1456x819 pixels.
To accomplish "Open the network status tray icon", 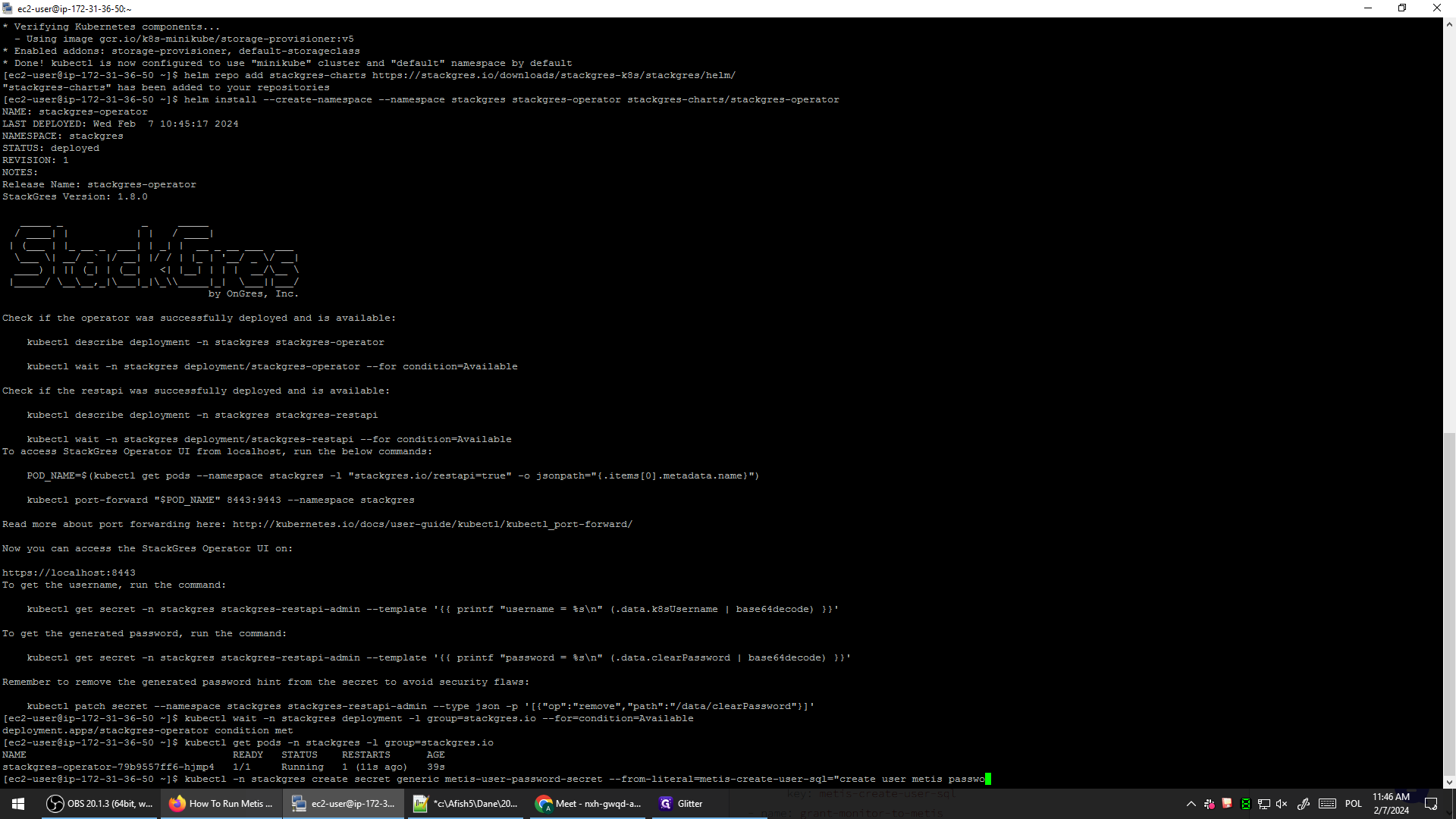I will (x=1263, y=804).
